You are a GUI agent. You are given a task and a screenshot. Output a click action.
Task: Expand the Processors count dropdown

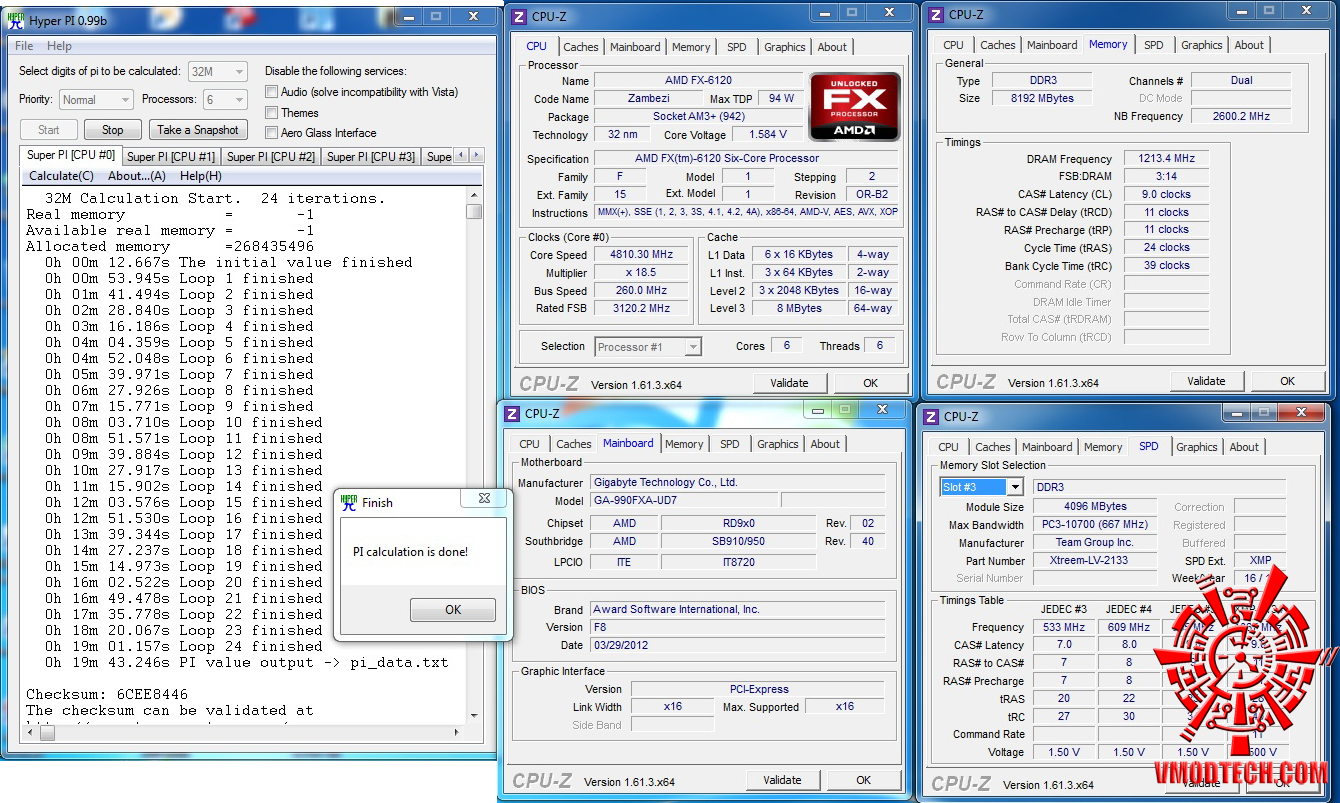pos(225,100)
